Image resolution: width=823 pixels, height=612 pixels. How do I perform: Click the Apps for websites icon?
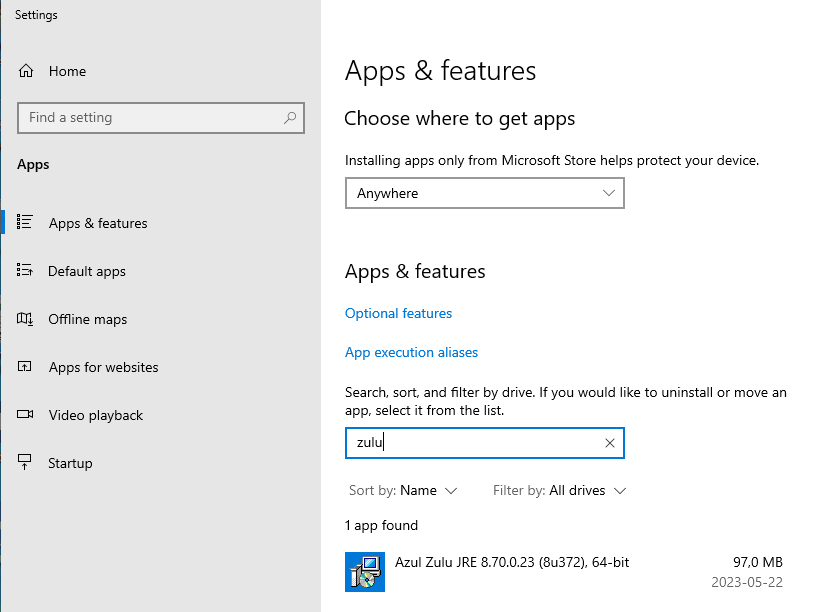point(26,367)
